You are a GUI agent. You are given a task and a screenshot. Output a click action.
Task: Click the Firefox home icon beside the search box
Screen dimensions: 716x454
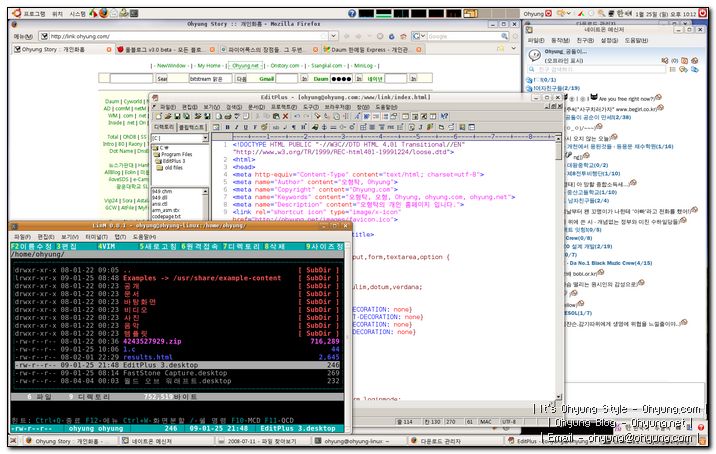point(403,36)
